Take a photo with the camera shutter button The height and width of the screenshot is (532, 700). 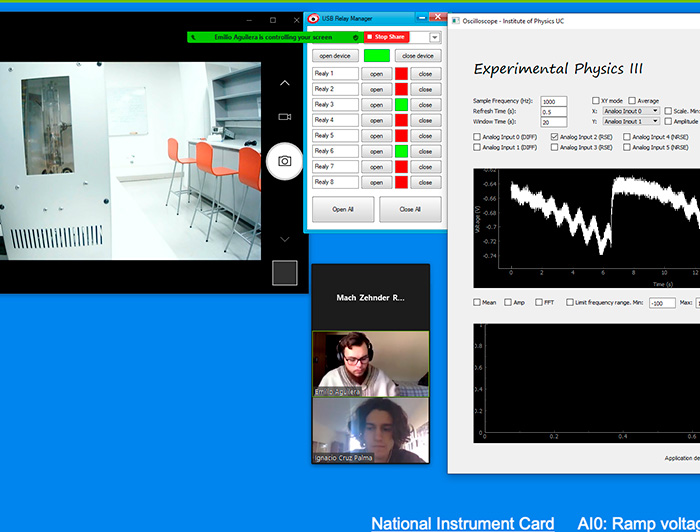285,161
